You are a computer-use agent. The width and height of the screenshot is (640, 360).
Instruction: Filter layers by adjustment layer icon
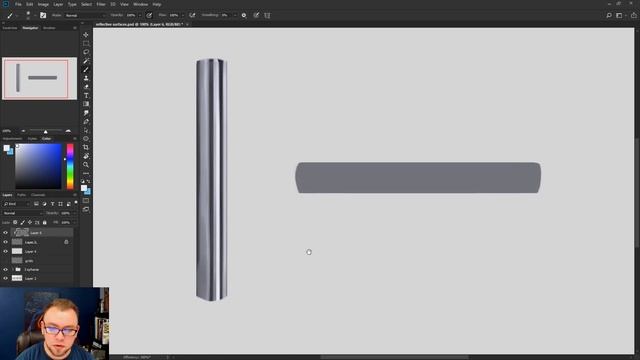[x=44, y=204]
